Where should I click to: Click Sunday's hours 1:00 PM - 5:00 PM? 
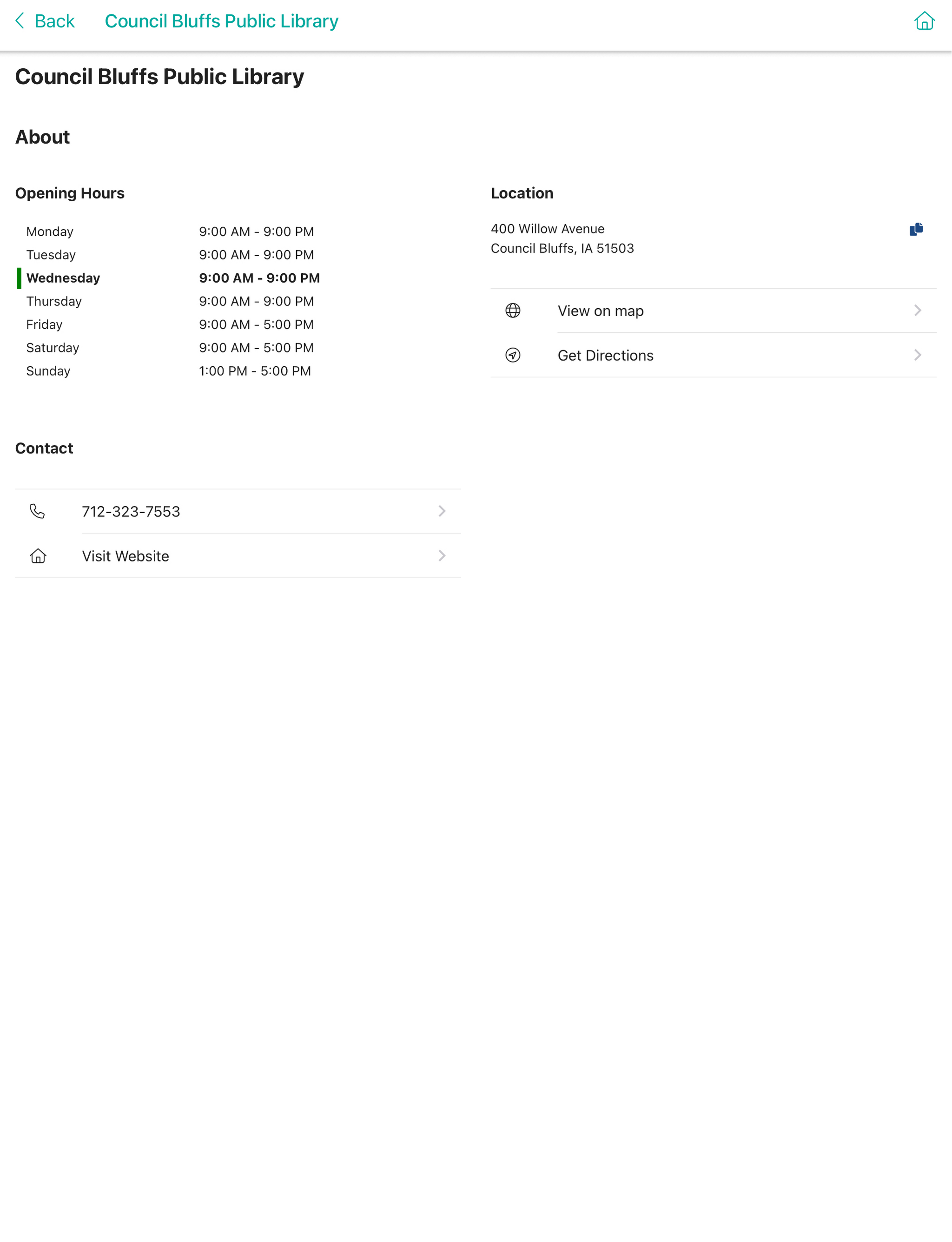coord(255,371)
